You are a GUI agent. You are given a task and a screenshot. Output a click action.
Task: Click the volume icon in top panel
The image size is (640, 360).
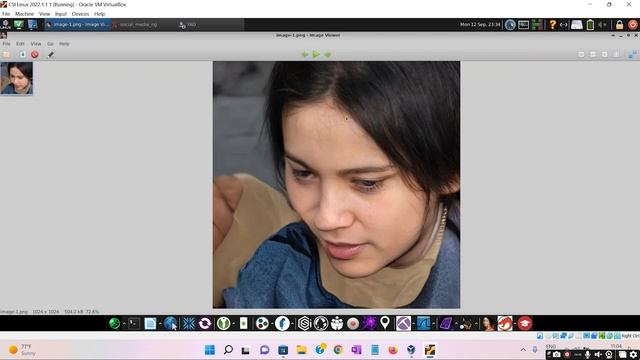pos(602,24)
